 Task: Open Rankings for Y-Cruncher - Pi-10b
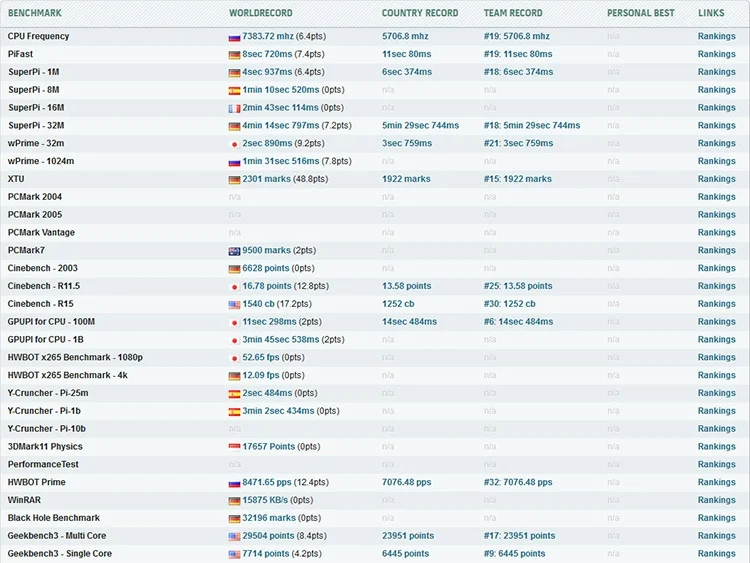717,429
